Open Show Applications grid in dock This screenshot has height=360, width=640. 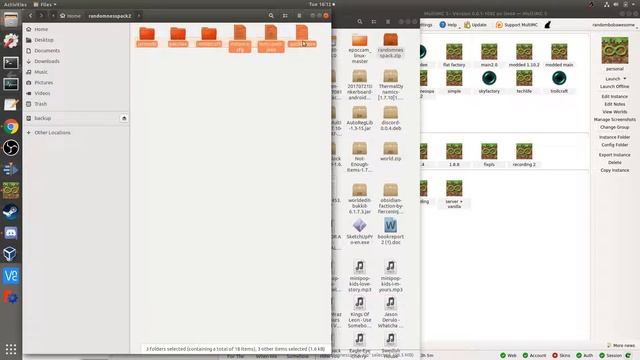click(x=11, y=349)
